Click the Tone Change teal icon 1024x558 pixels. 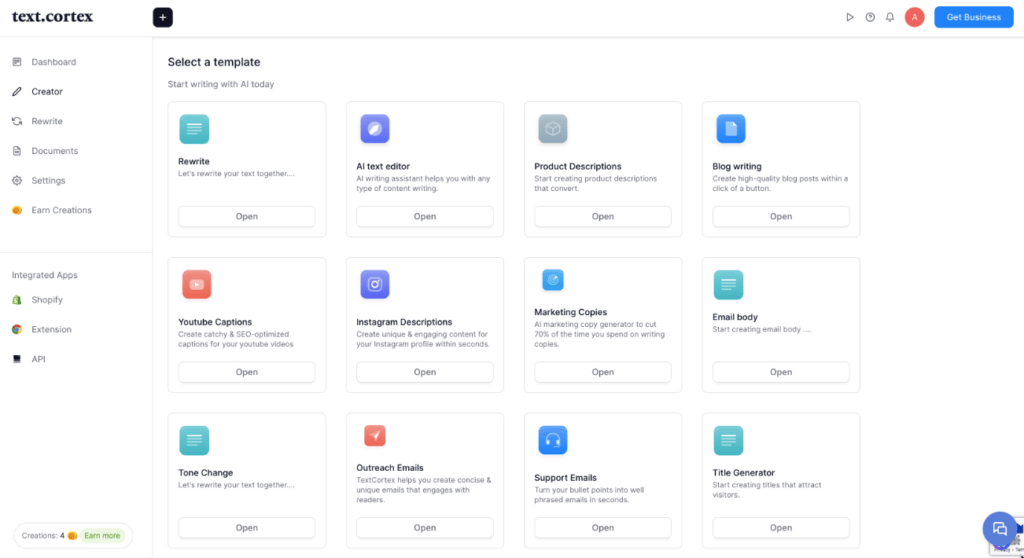pos(194,440)
